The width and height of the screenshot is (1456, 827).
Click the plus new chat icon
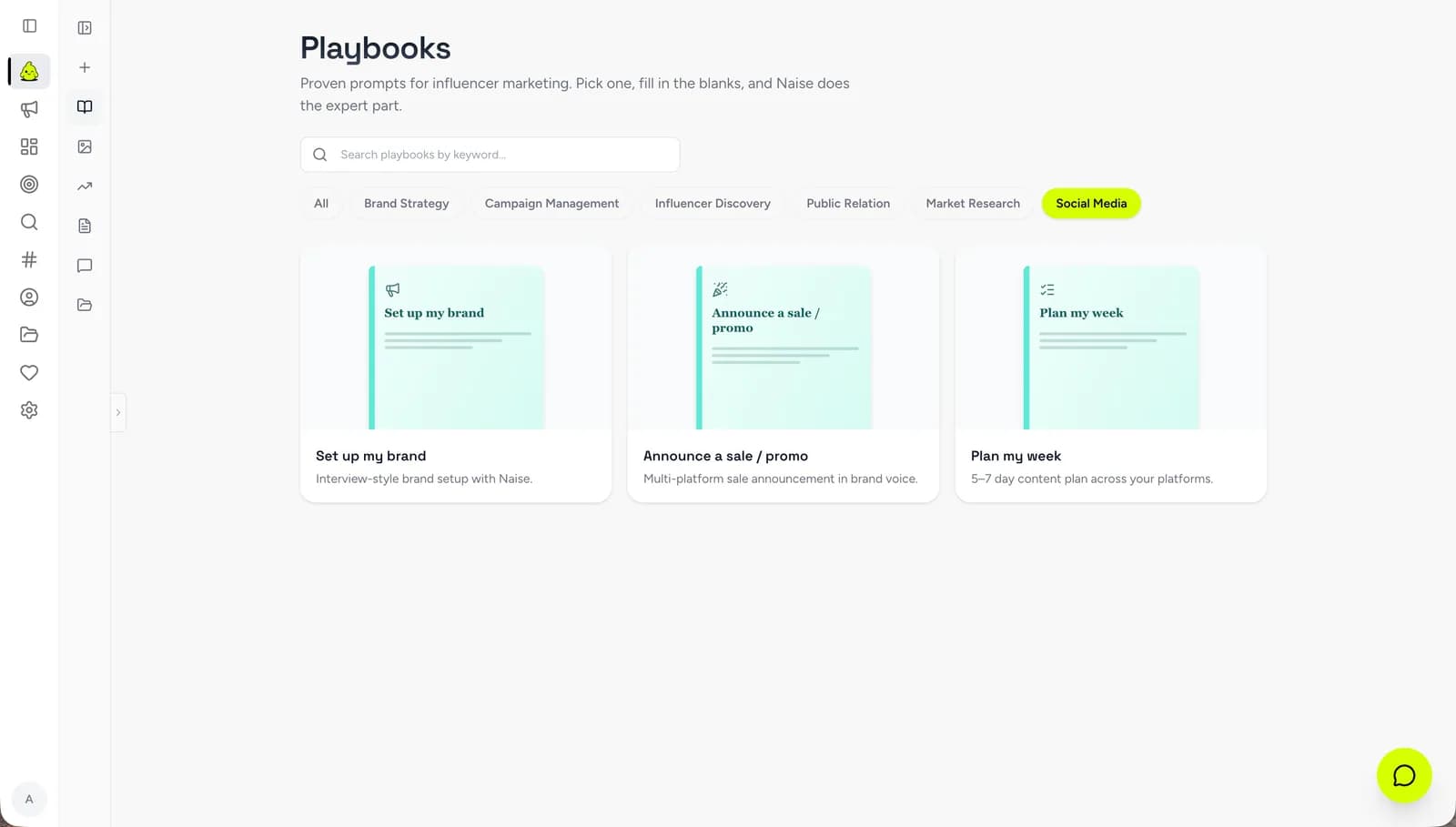(x=85, y=67)
